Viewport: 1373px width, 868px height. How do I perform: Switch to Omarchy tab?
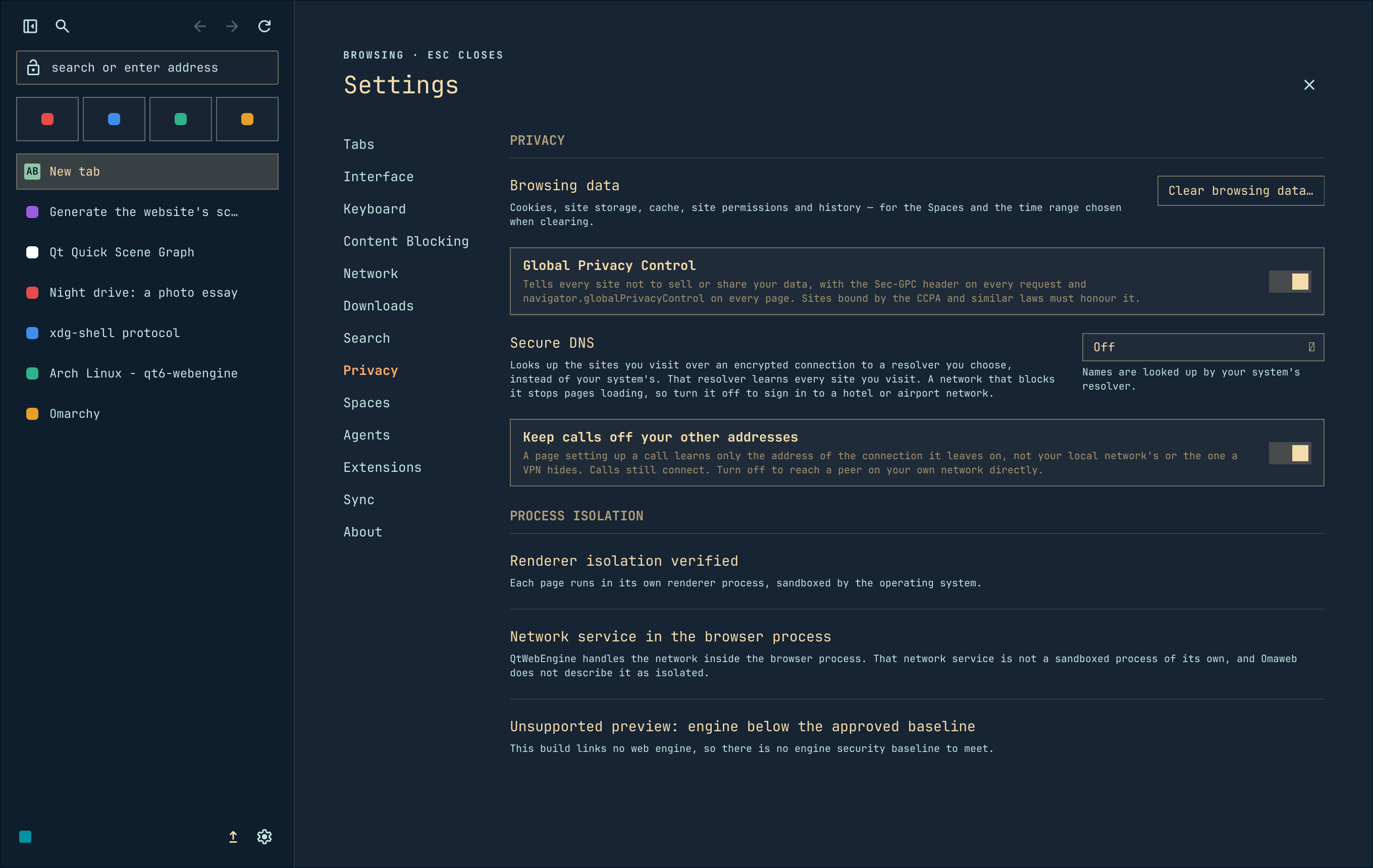click(x=147, y=414)
